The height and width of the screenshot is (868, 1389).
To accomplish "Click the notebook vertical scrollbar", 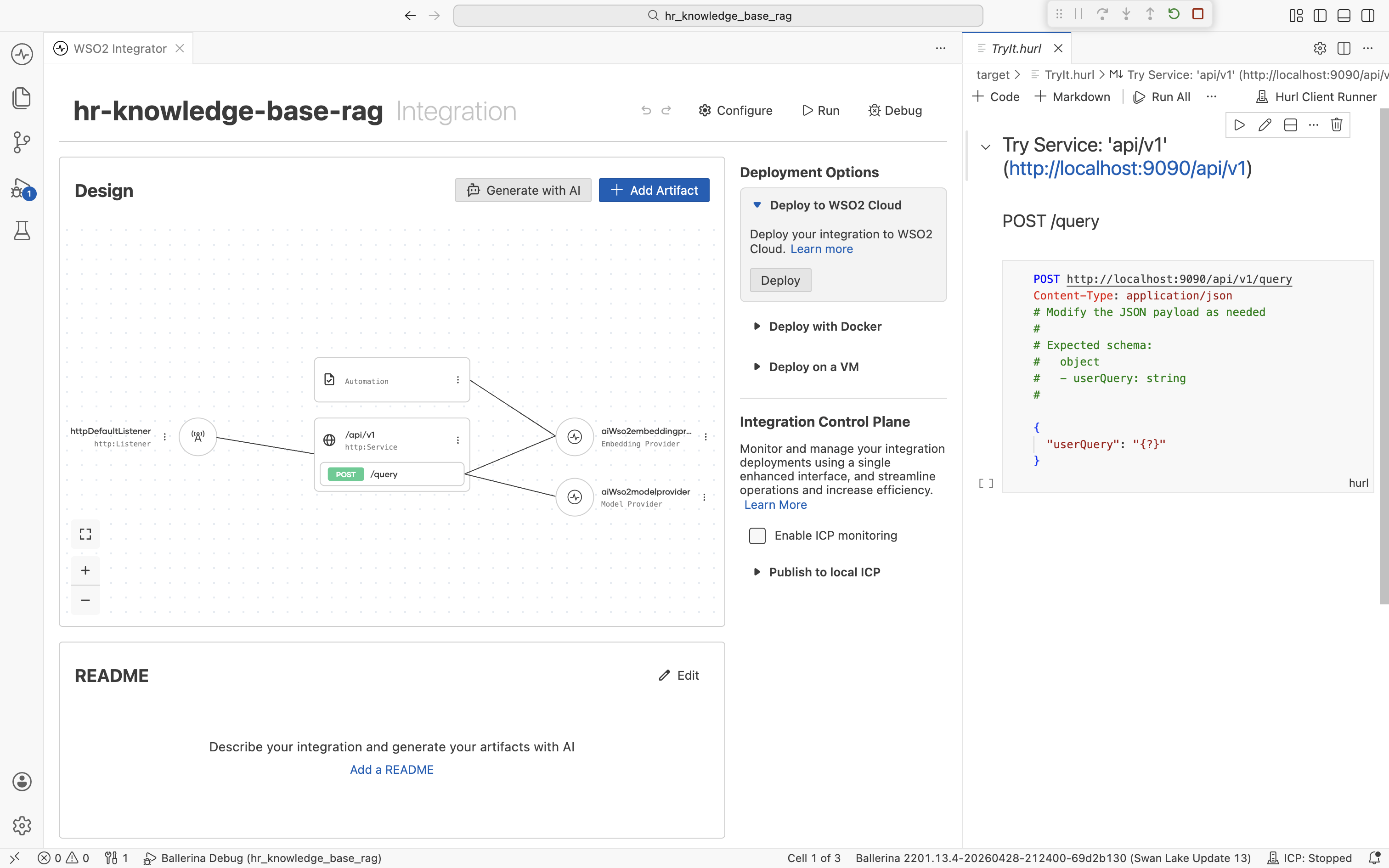I will click(x=1384, y=356).
